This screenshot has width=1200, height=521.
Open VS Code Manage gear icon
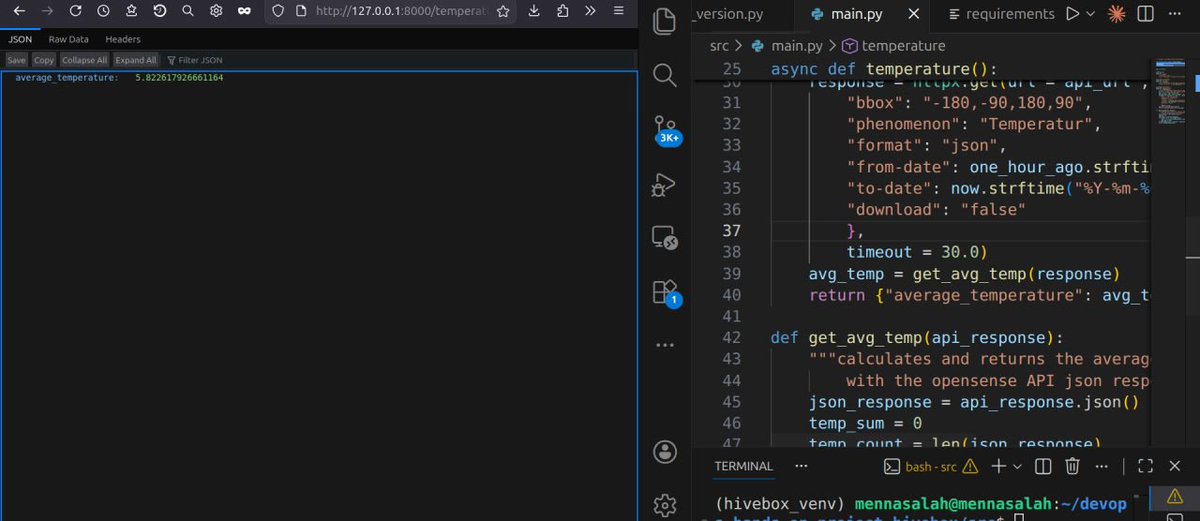click(x=664, y=503)
